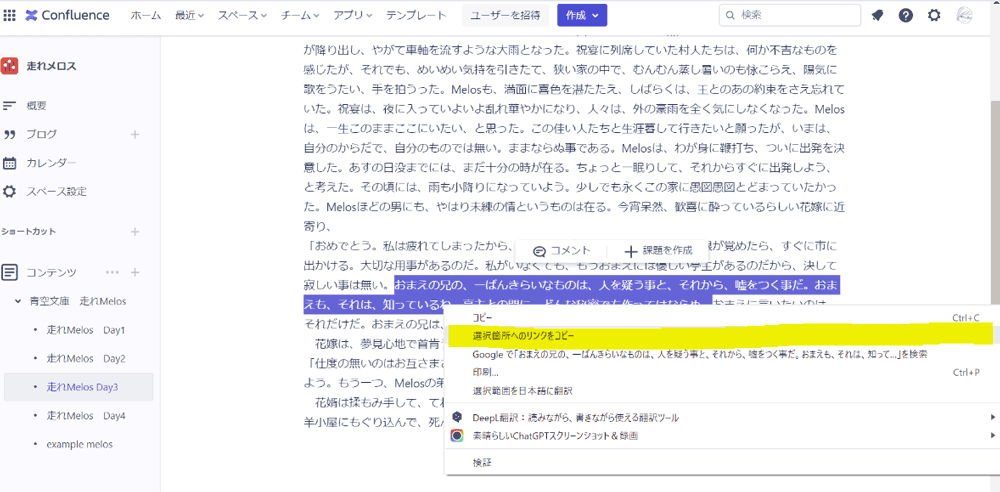Click the 概要 overview icon
Viewport: 1000px width, 492px height.
click(10, 106)
